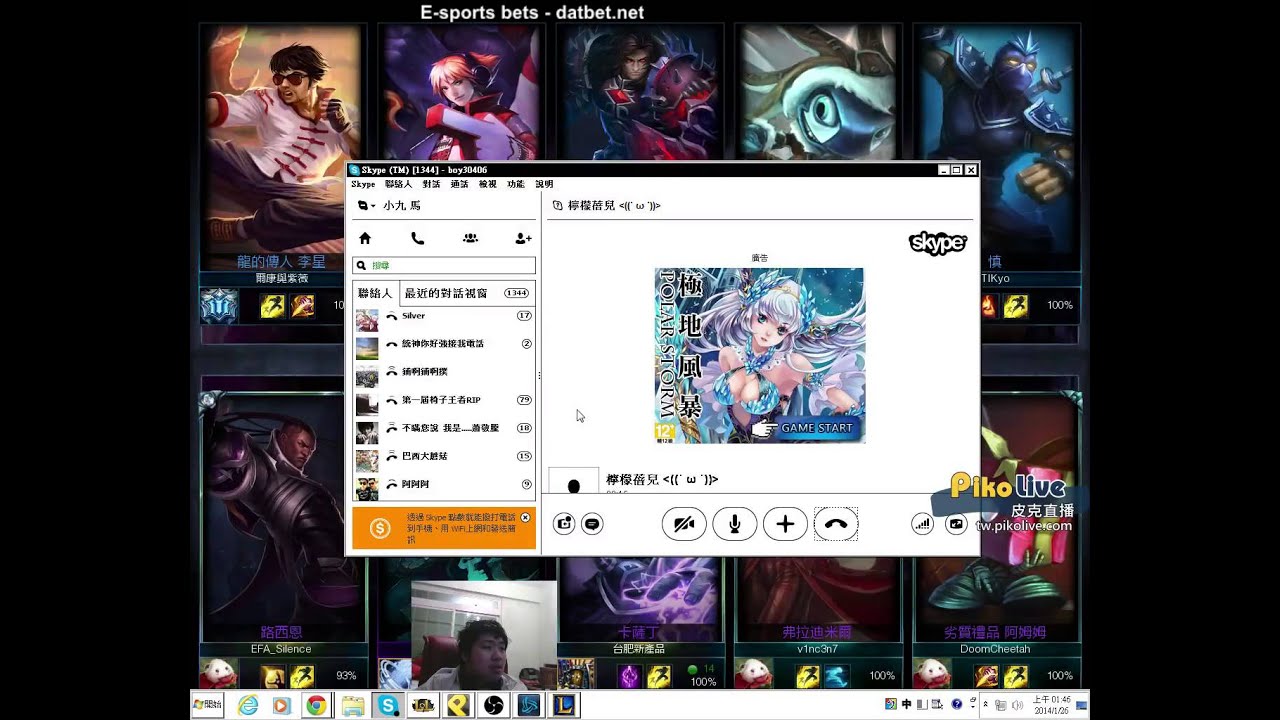The image size is (1280, 720).
Task: Open File Explorer folder from taskbar
Action: 353,705
